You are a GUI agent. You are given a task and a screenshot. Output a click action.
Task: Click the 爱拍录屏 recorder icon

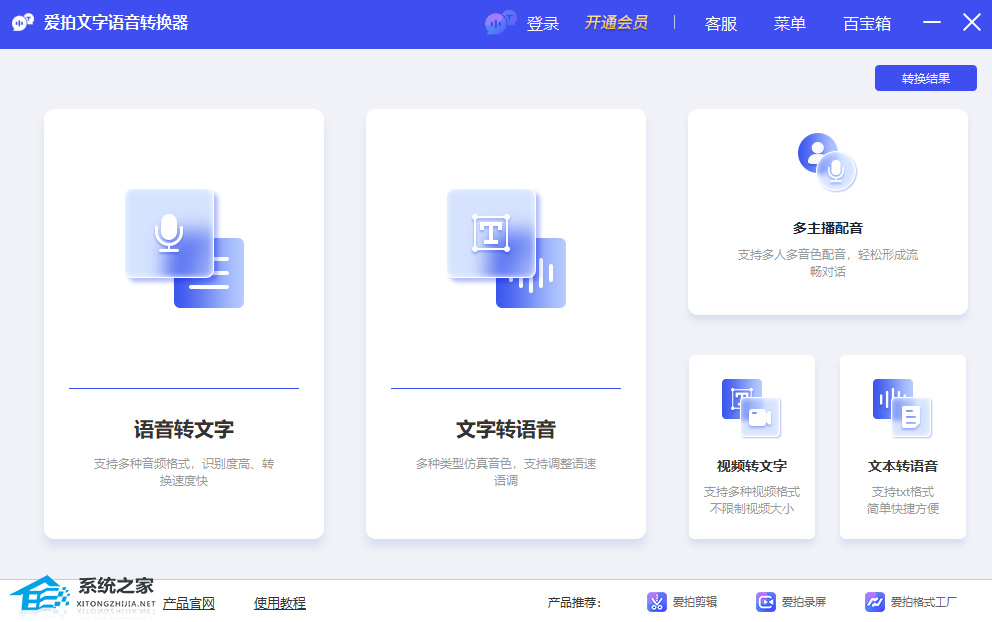(x=766, y=602)
